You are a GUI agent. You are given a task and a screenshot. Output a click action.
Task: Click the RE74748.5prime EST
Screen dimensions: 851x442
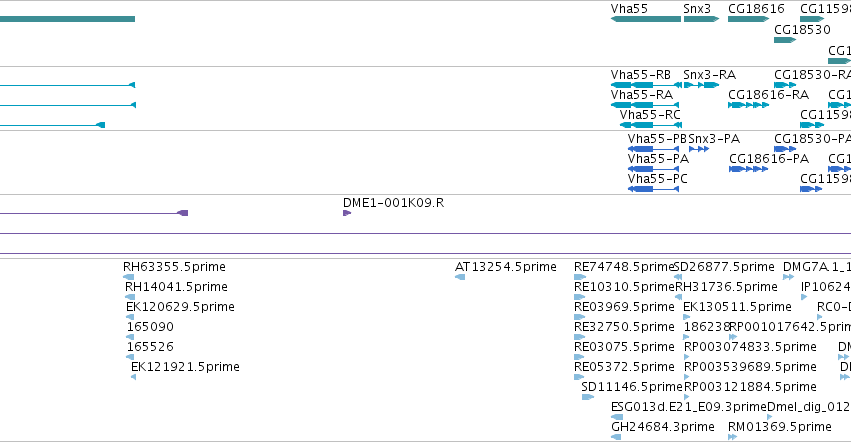pyautogui.click(x=580, y=277)
